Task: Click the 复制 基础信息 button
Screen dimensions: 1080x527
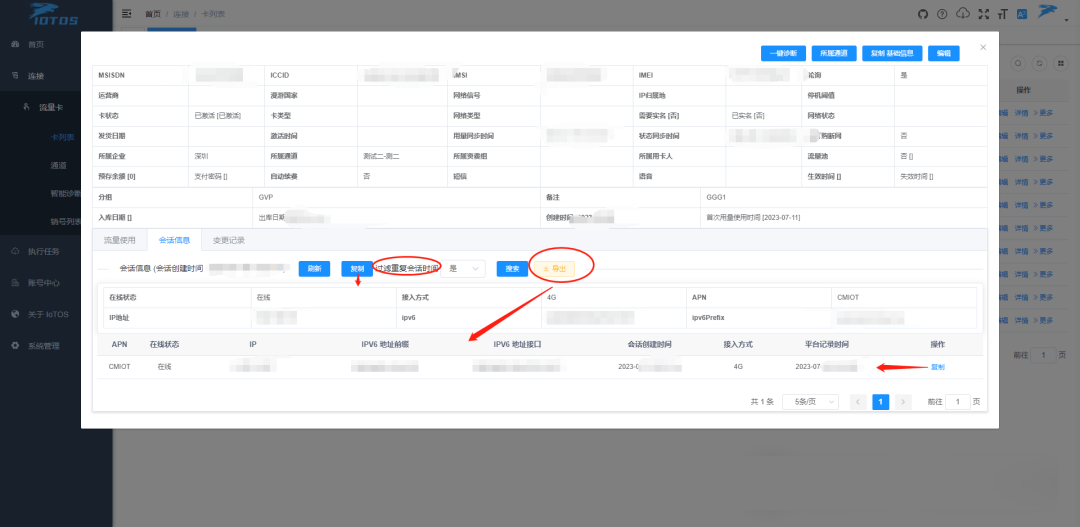Action: [x=892, y=53]
